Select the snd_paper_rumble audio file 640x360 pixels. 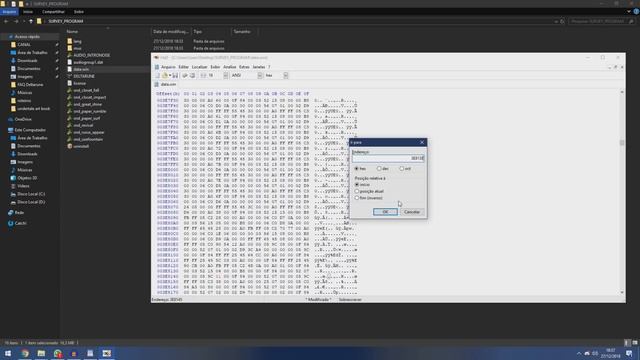click(89, 111)
